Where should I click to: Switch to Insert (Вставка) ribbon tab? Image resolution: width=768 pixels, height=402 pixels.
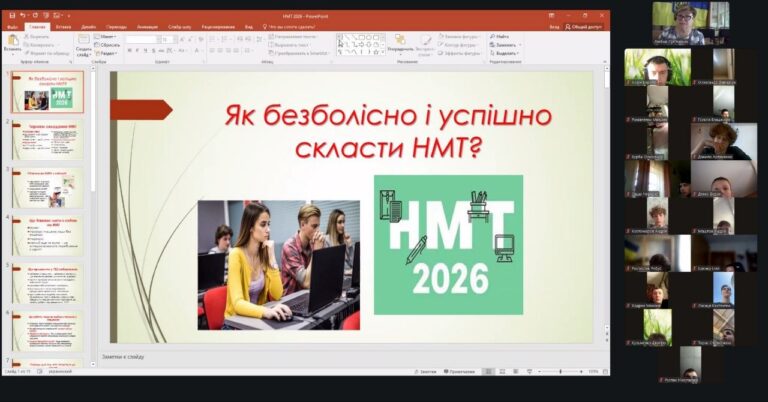pyautogui.click(x=63, y=27)
